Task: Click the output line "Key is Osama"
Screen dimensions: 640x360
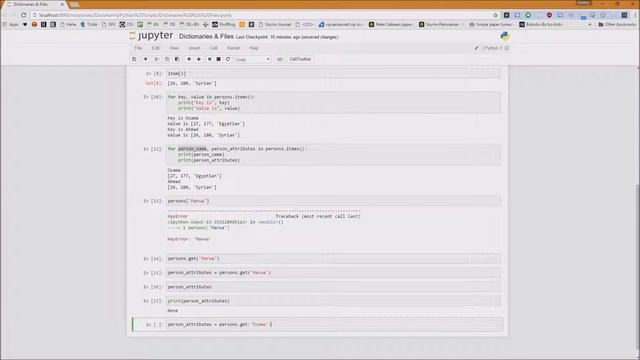Action: point(183,118)
